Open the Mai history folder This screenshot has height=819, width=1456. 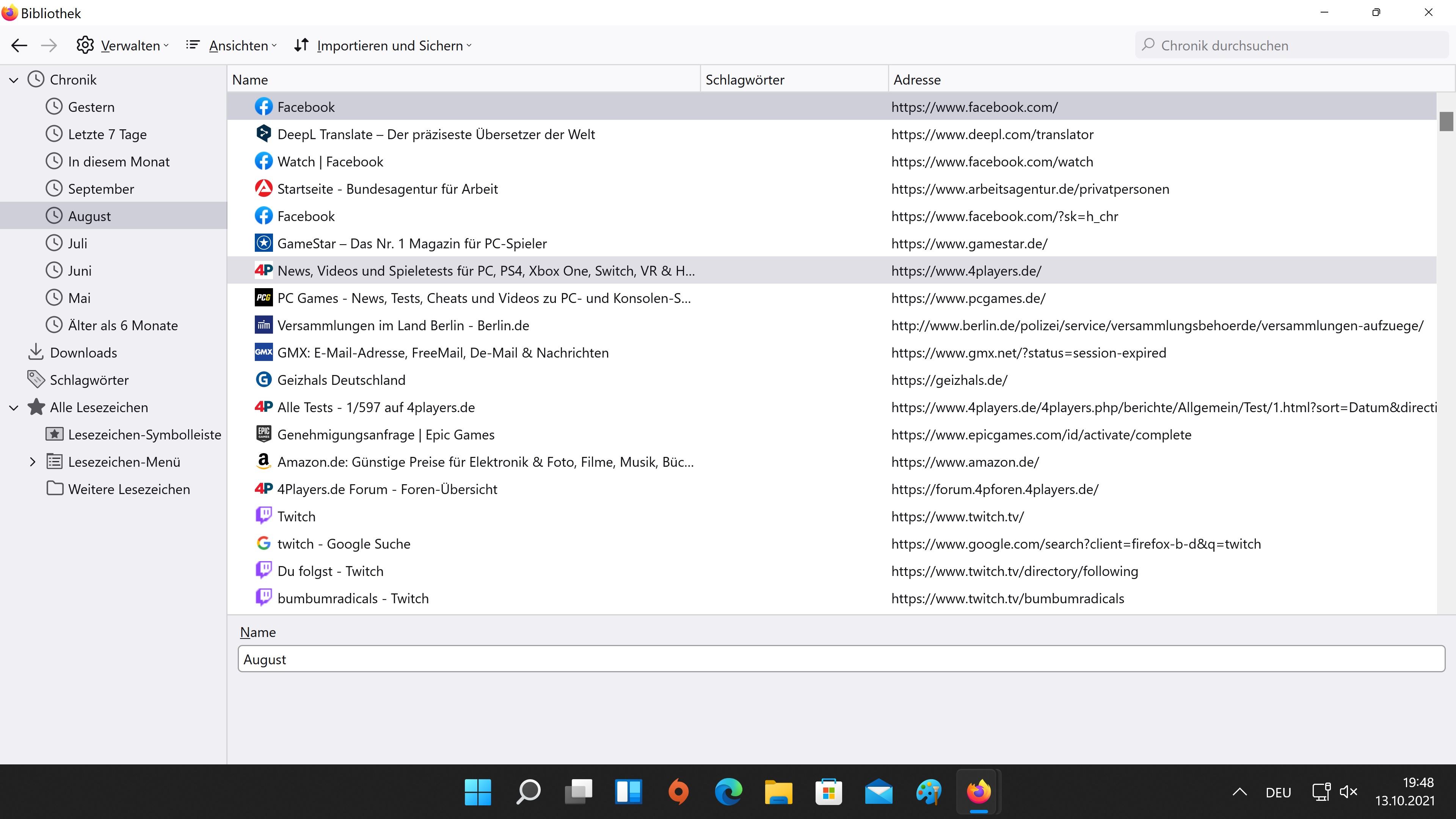tap(79, 298)
